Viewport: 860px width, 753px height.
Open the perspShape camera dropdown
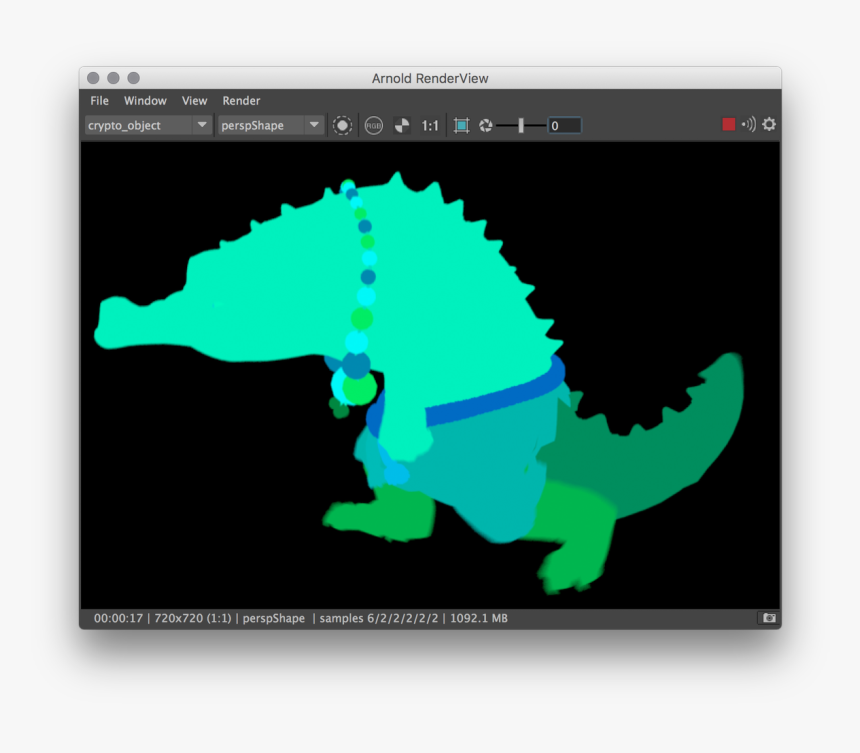tap(270, 125)
